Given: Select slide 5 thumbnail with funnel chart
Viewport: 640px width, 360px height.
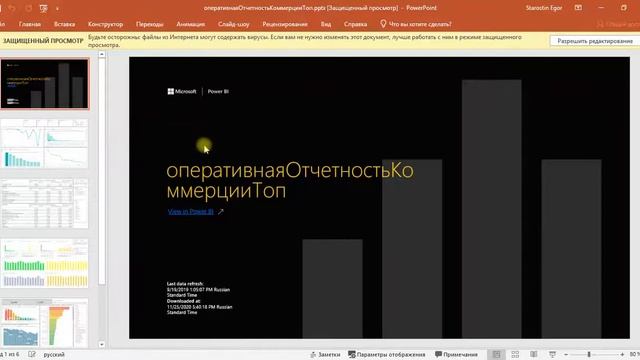Looking at the screenshot, I should 44,322.
